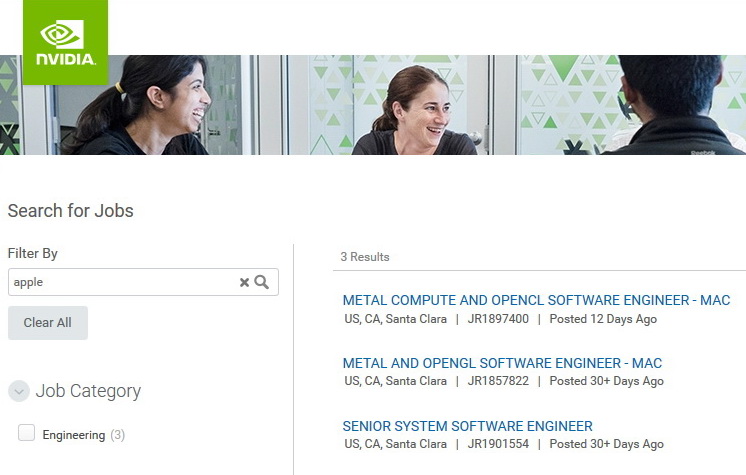Click the Clear All button
The width and height of the screenshot is (746, 475).
(48, 323)
